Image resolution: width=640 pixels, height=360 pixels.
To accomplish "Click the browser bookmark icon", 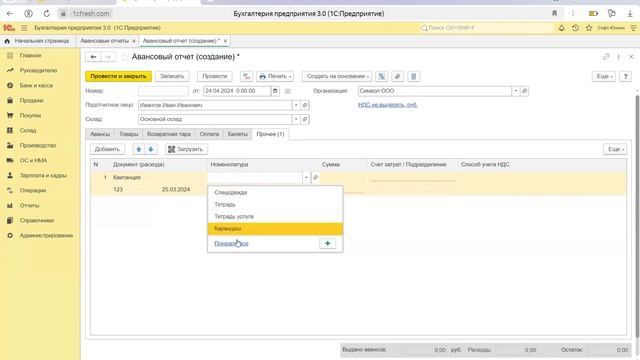I will point(554,13).
